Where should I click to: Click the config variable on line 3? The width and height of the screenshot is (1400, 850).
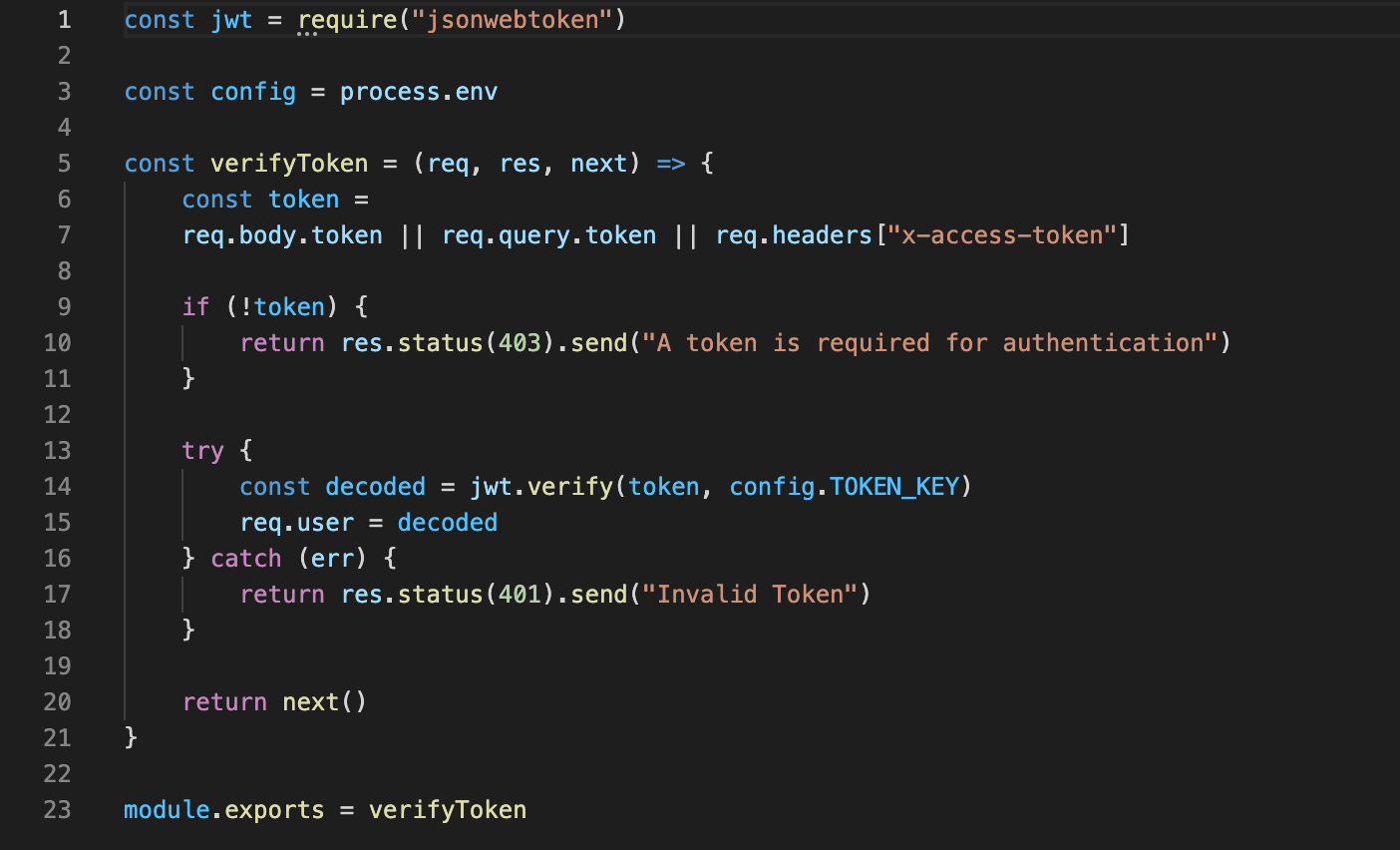click(253, 92)
